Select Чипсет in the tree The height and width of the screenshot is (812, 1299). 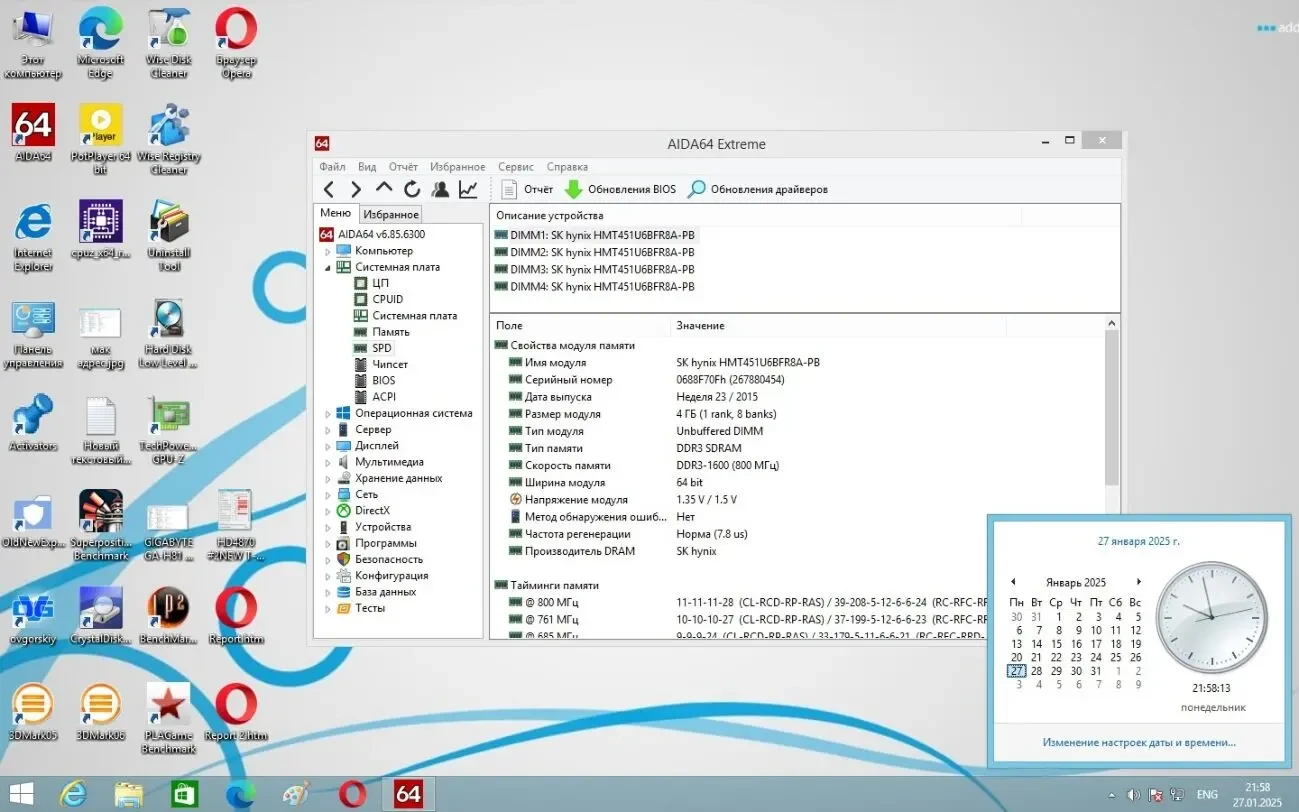point(389,364)
